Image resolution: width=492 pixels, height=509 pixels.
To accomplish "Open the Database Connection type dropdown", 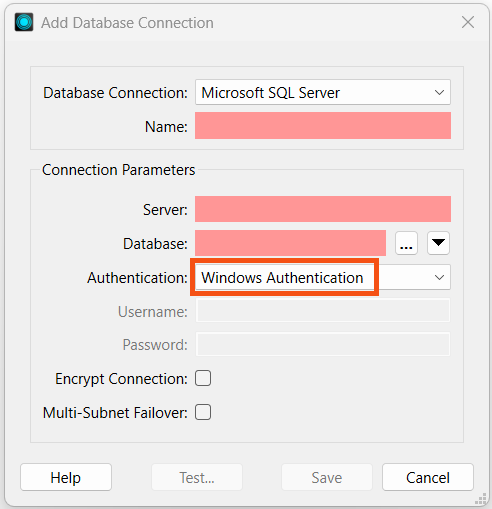I will (323, 92).
